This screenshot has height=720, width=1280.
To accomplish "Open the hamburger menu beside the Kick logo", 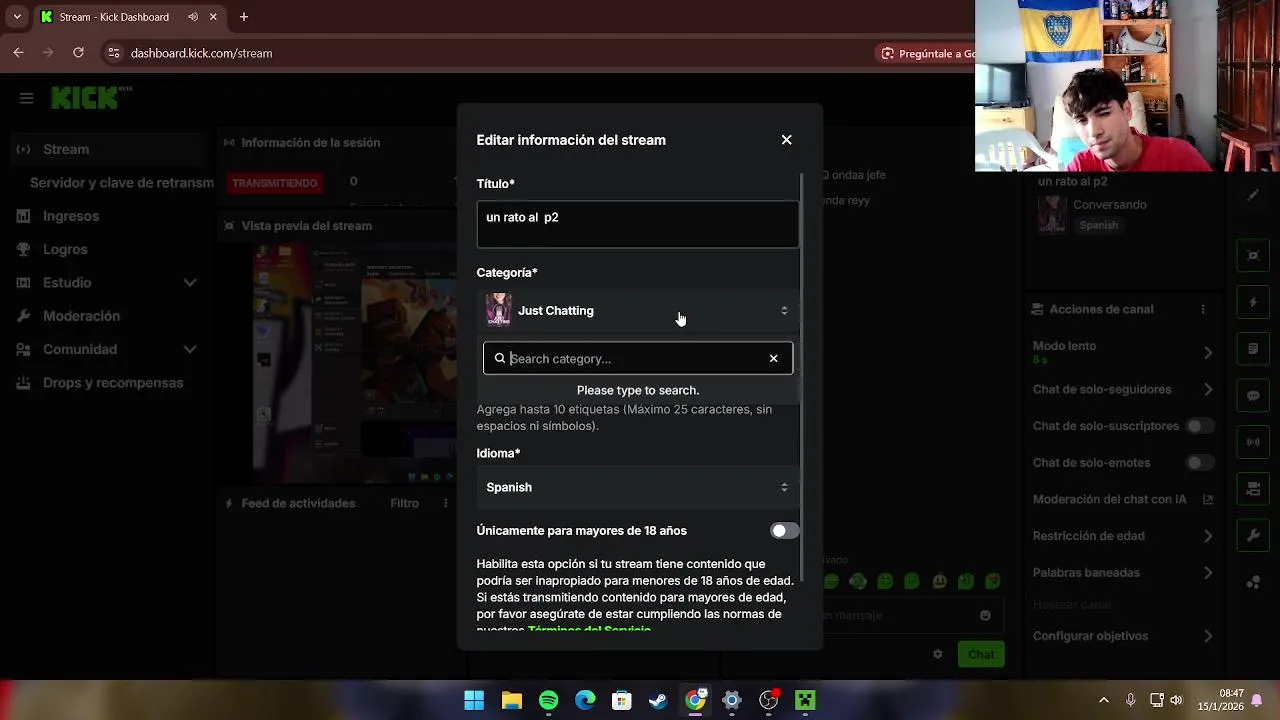I will (x=26, y=98).
